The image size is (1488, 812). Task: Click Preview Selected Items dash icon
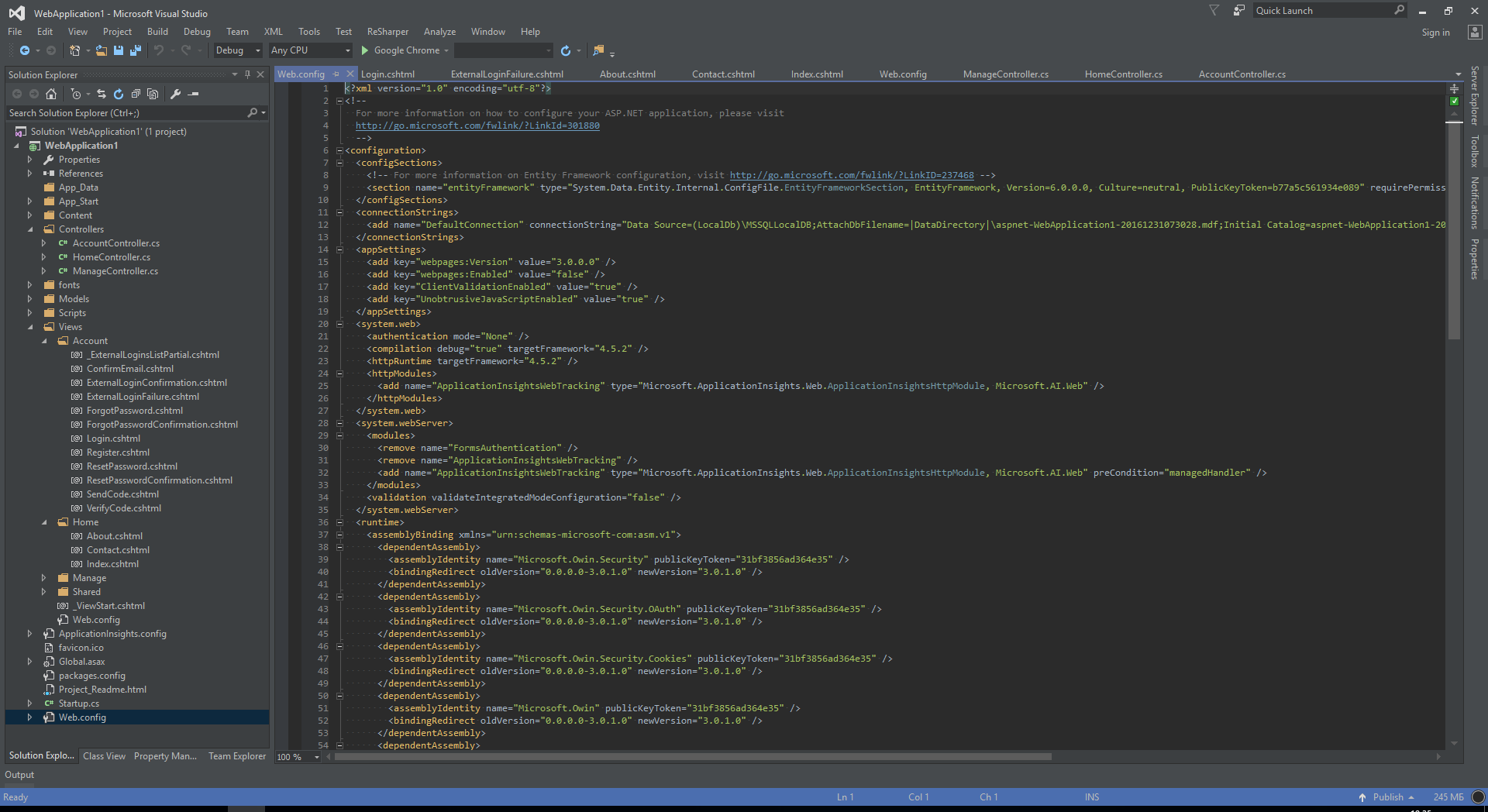tap(194, 94)
